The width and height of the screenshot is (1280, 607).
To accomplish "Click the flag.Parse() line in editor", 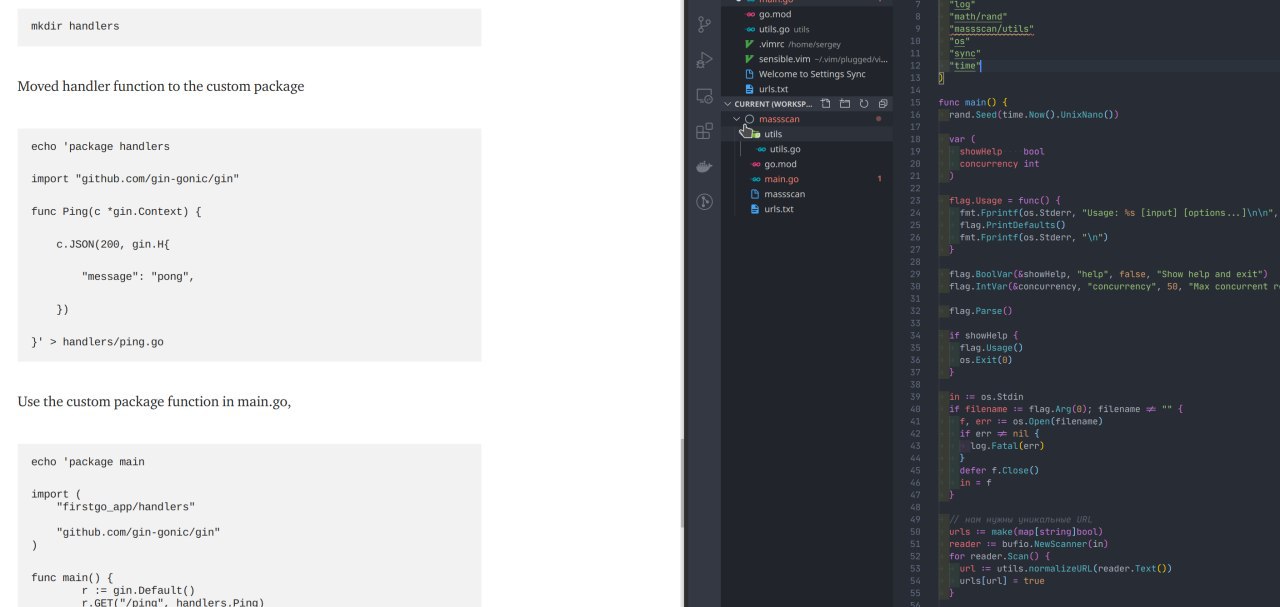I will [981, 311].
